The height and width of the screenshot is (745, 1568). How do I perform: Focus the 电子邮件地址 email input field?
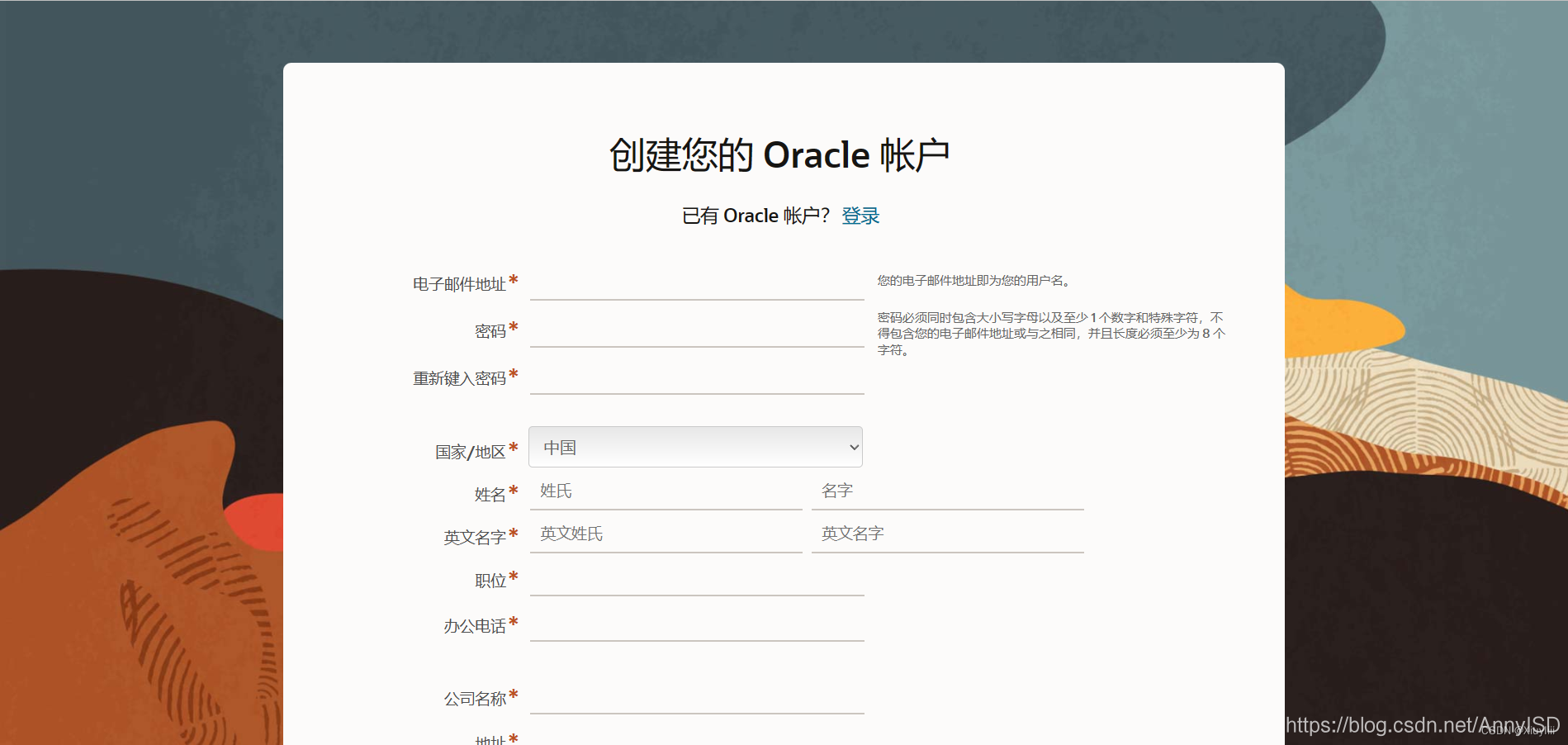tap(697, 284)
